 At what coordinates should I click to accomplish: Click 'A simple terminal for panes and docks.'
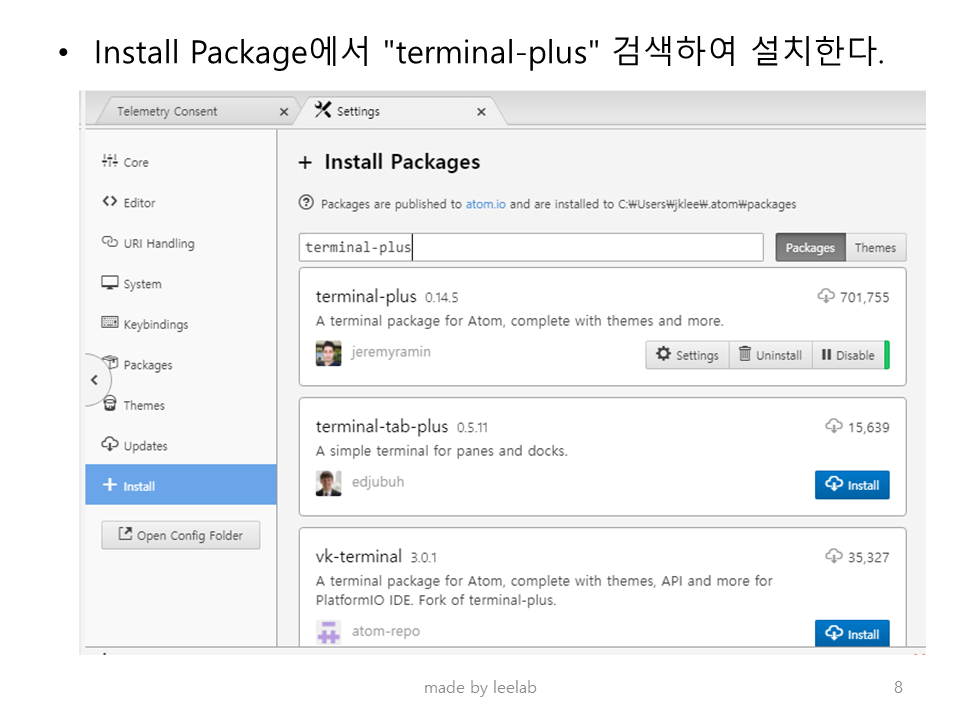point(441,451)
